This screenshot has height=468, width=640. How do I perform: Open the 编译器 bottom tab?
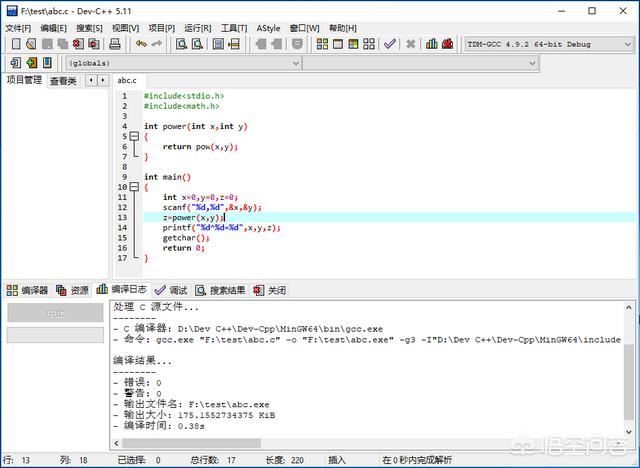27,290
